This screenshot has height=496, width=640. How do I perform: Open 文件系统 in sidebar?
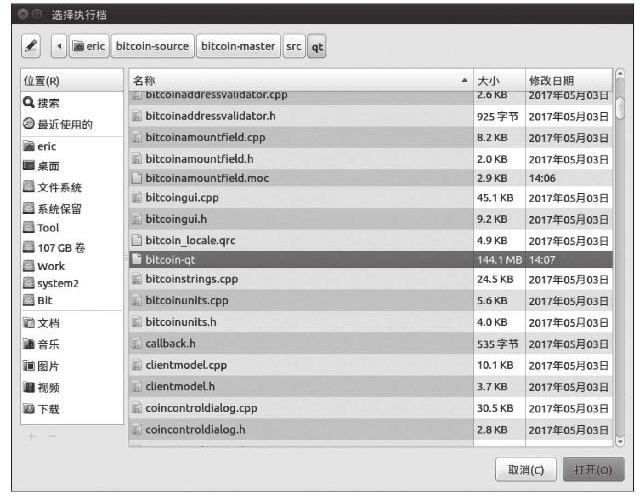click(72, 187)
